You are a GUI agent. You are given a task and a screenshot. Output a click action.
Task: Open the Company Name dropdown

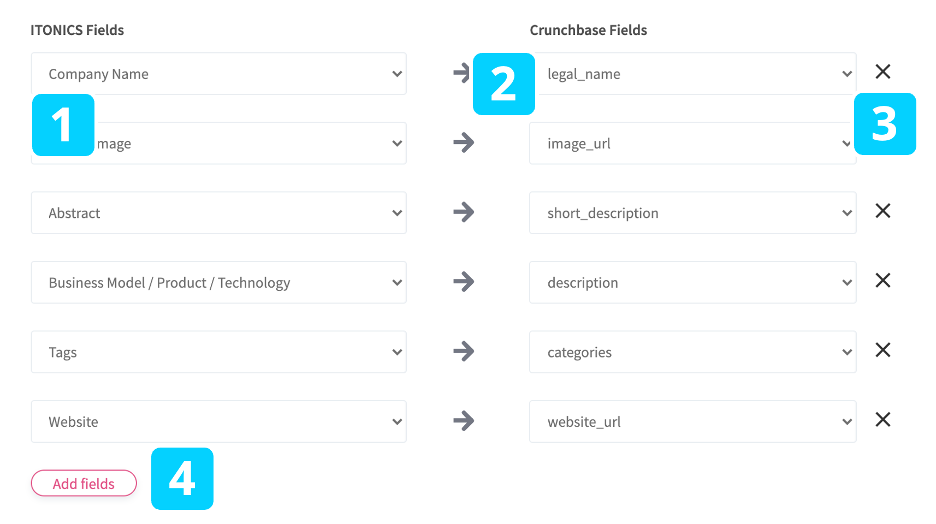tap(218, 74)
